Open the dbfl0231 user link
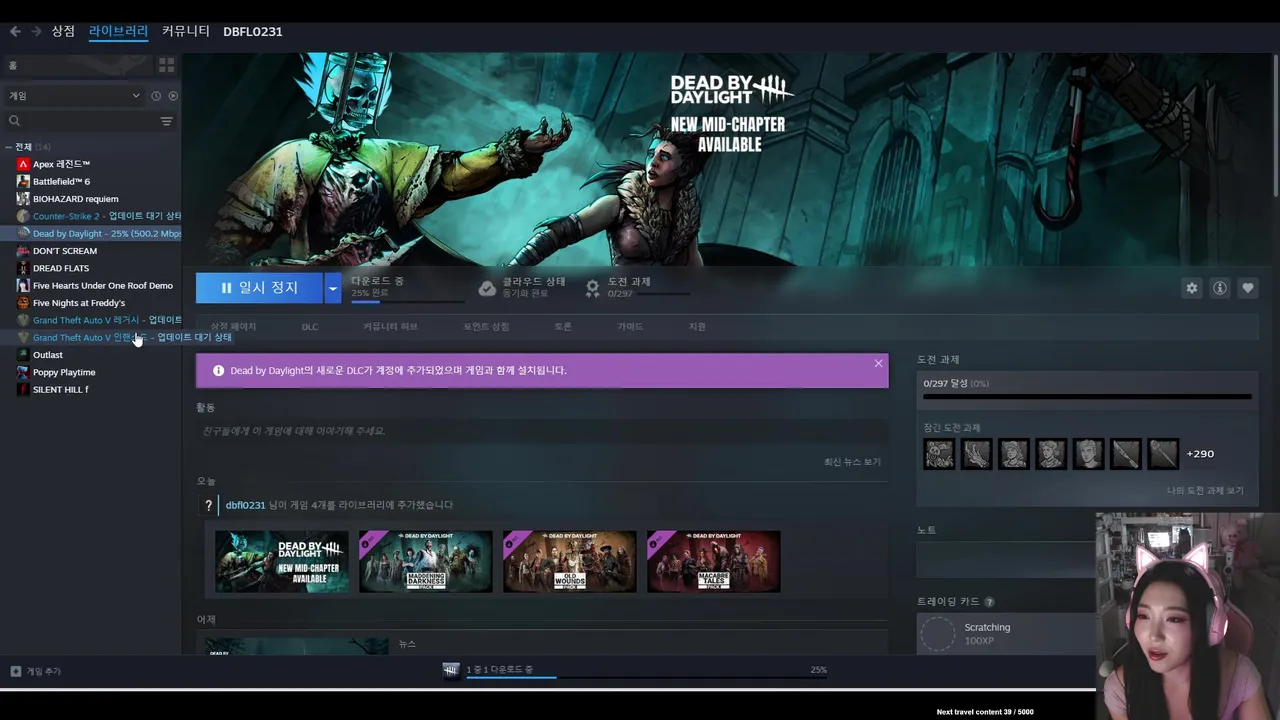 pos(245,505)
